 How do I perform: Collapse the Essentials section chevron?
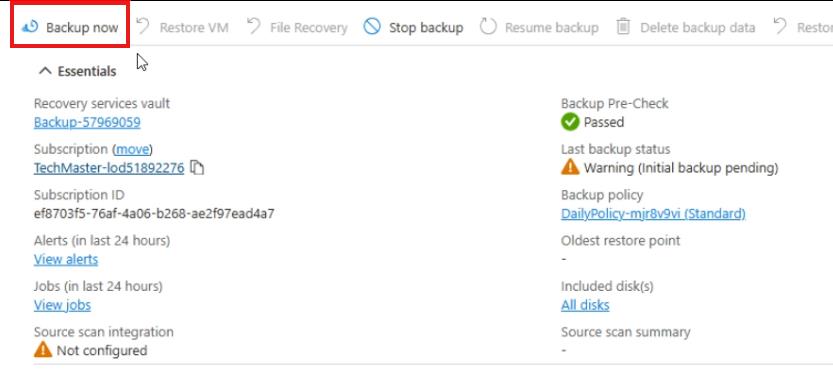pos(46,71)
